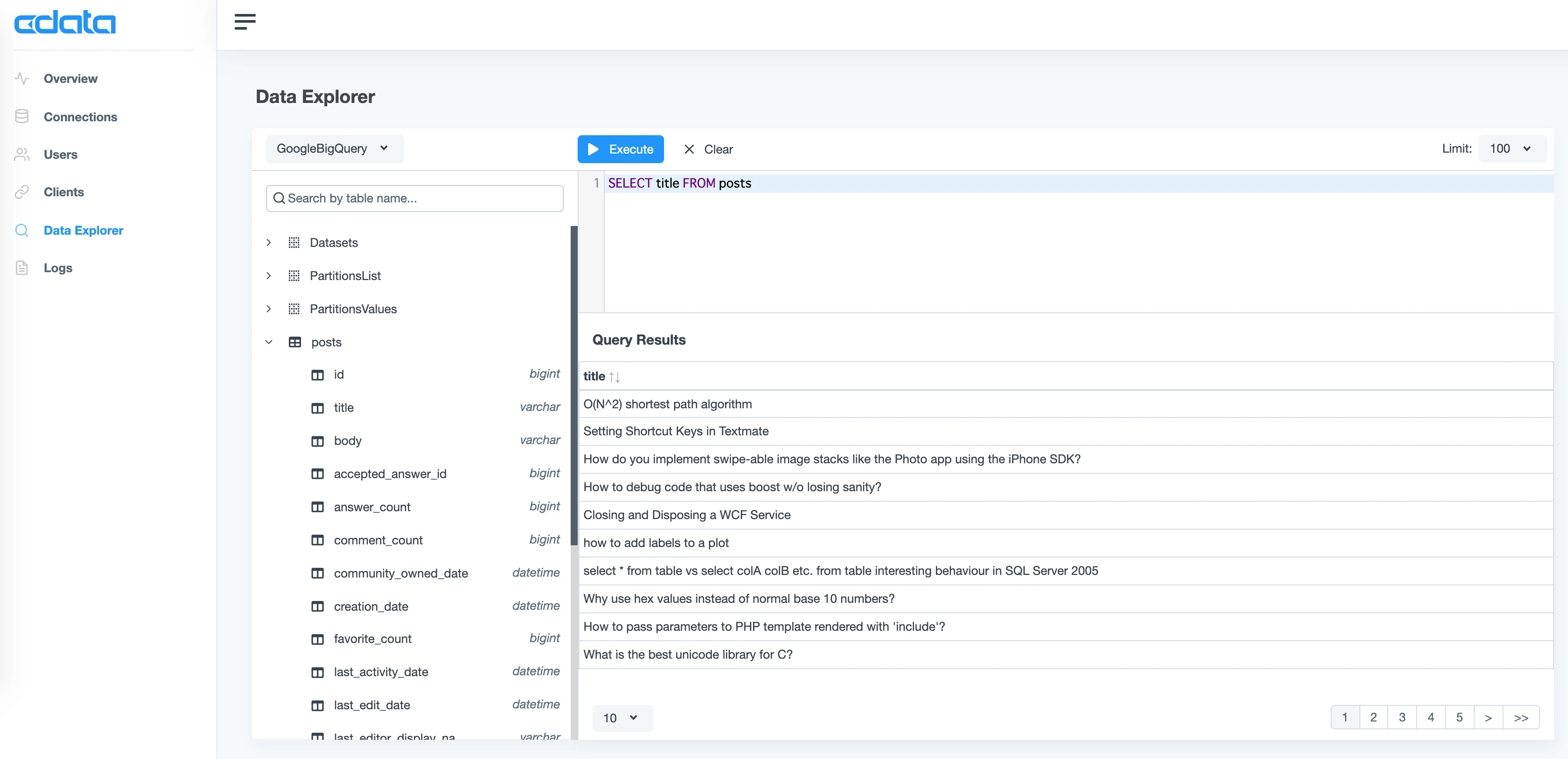Expand the Datasets tree node
The height and width of the screenshot is (759, 1568).
(x=268, y=243)
